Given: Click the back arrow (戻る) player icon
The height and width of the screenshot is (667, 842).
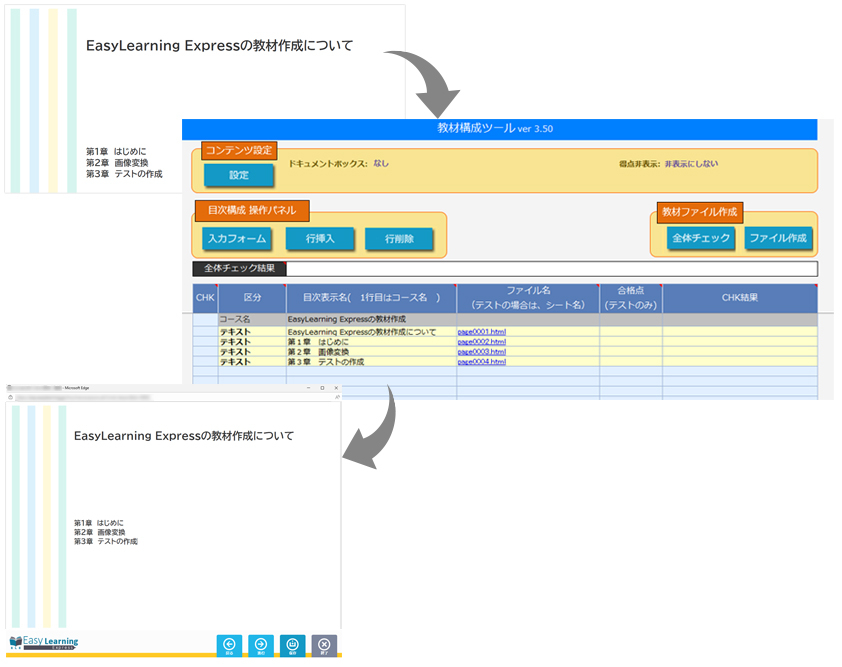Looking at the screenshot, I should (229, 646).
